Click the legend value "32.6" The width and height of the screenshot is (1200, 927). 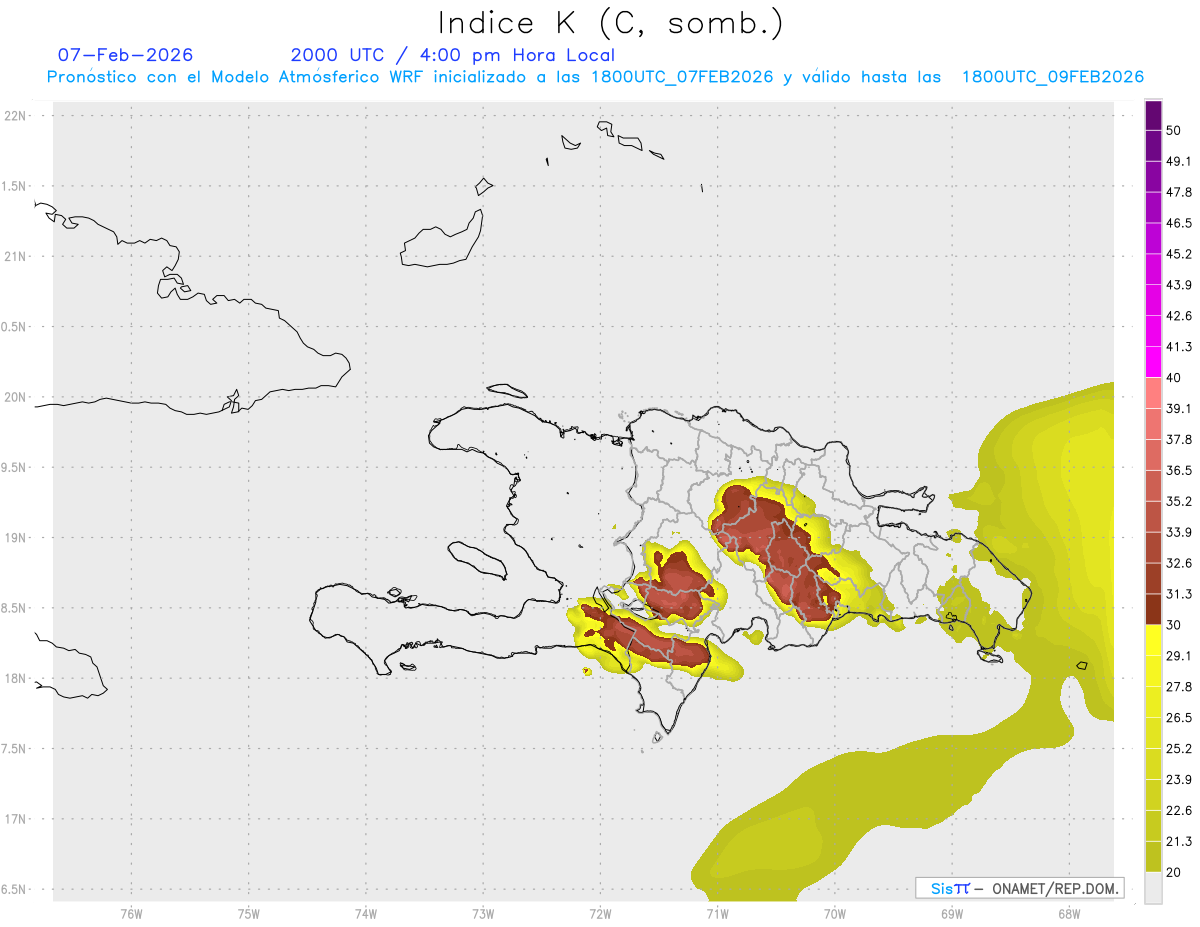click(x=1180, y=564)
